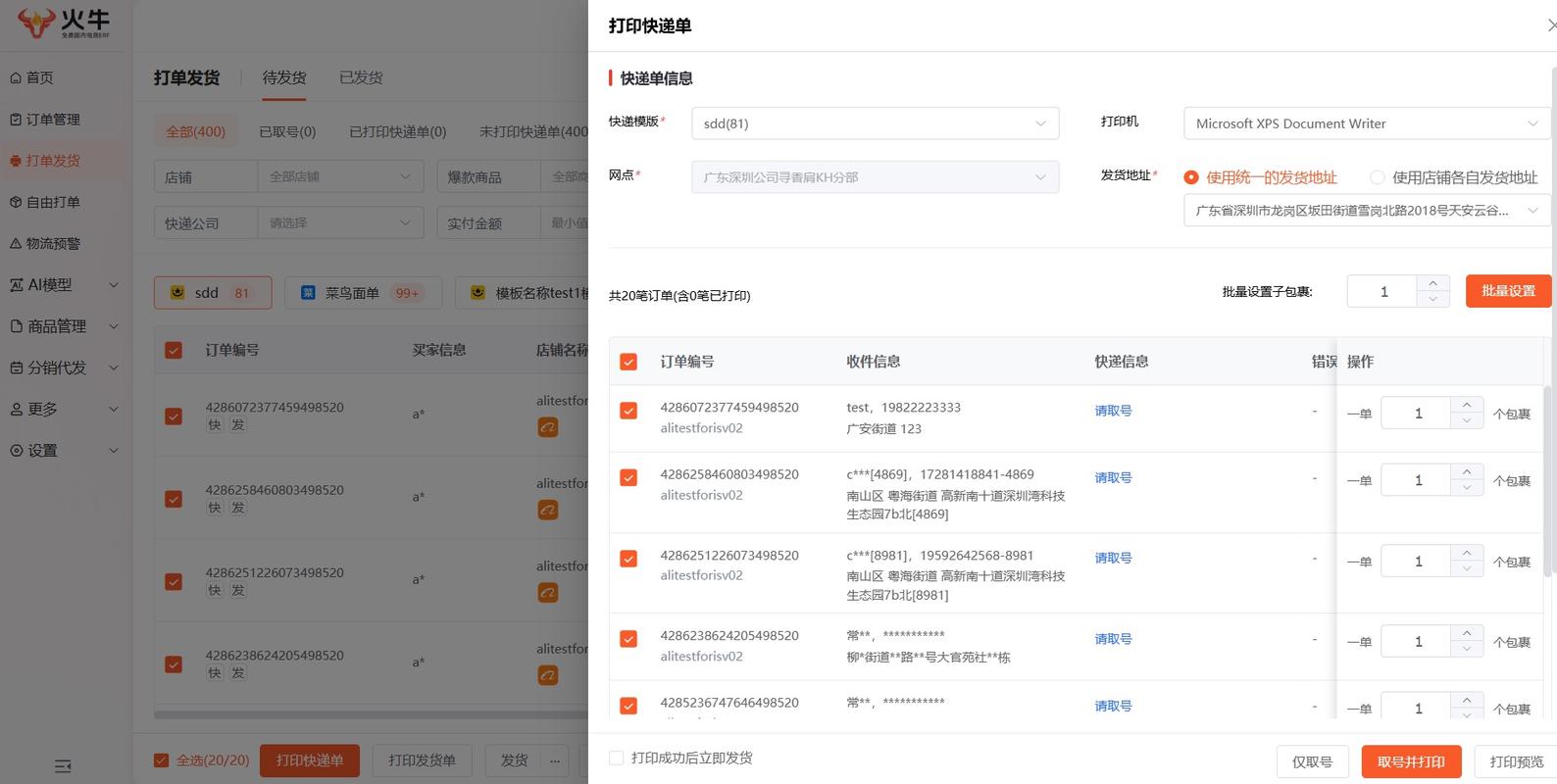Open the 打印机 Microsoft XPS dropdown
The height and width of the screenshot is (784, 1557).
point(1368,123)
